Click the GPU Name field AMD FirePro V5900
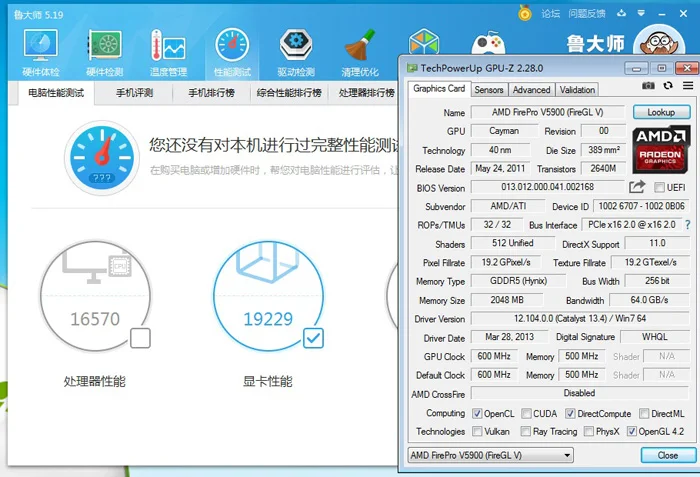The width and height of the screenshot is (700, 477). (548, 113)
